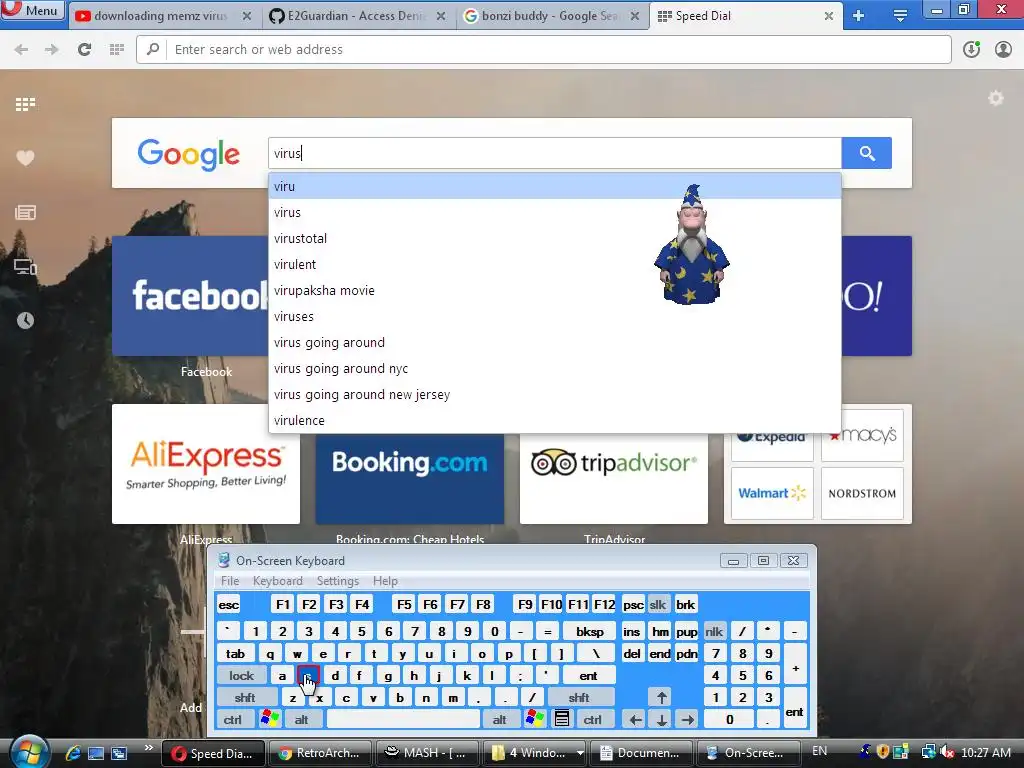Select the 'virustotal' suggestion
The width and height of the screenshot is (1024, 768).
coord(554,238)
